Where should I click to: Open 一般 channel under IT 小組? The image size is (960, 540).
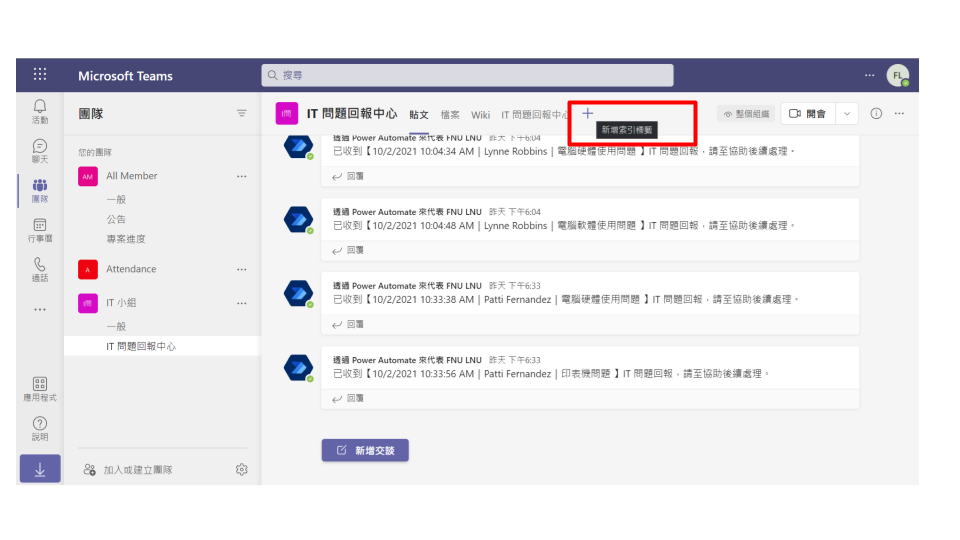pyautogui.click(x=116, y=326)
